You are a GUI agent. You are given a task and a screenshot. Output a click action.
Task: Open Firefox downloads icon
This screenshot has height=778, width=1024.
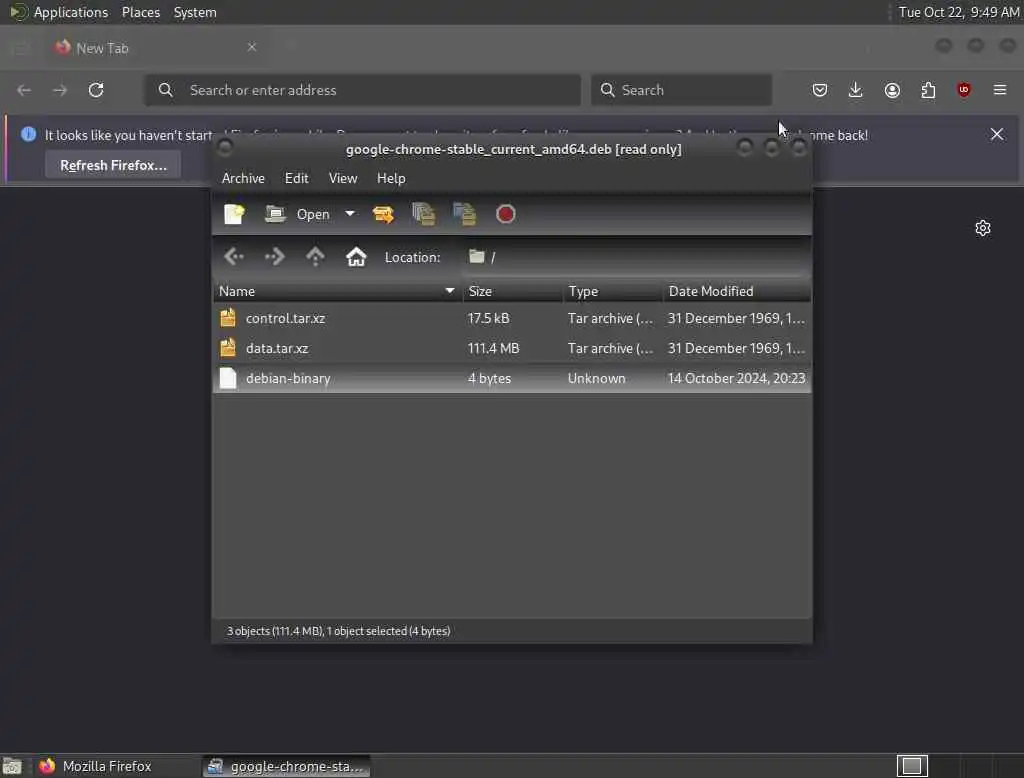pos(856,90)
